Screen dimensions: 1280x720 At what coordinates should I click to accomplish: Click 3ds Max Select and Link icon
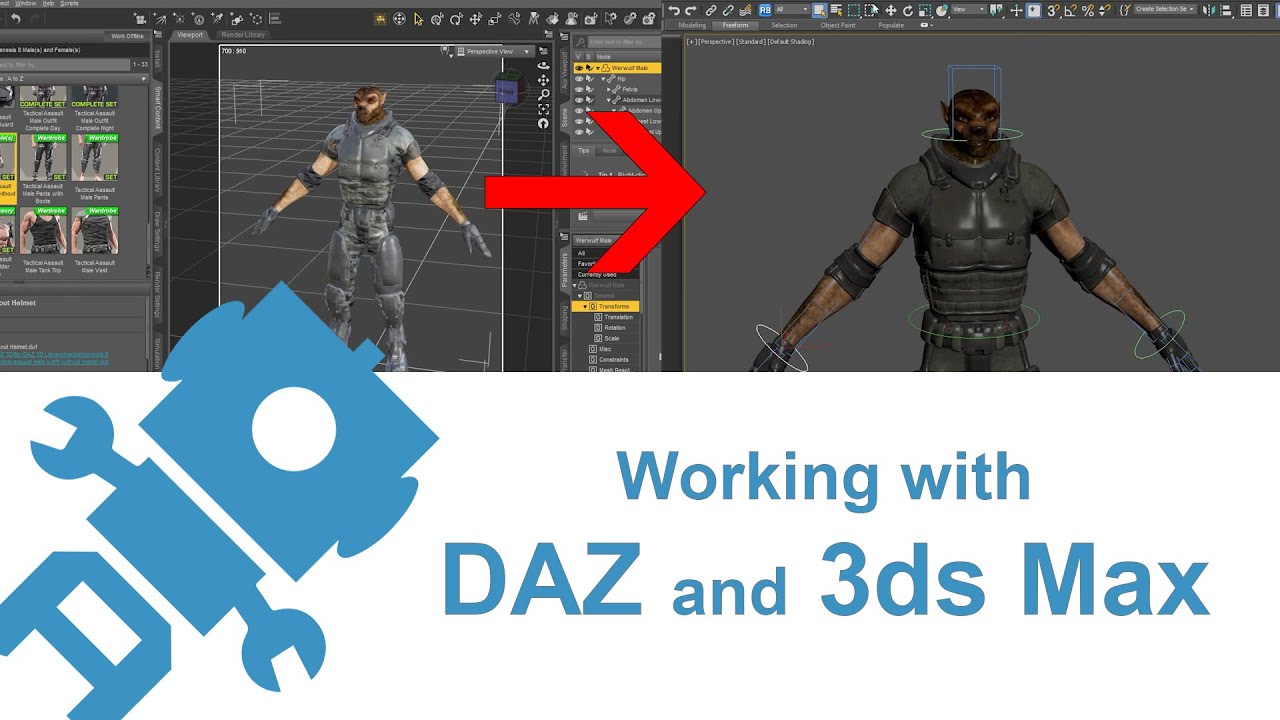click(710, 10)
